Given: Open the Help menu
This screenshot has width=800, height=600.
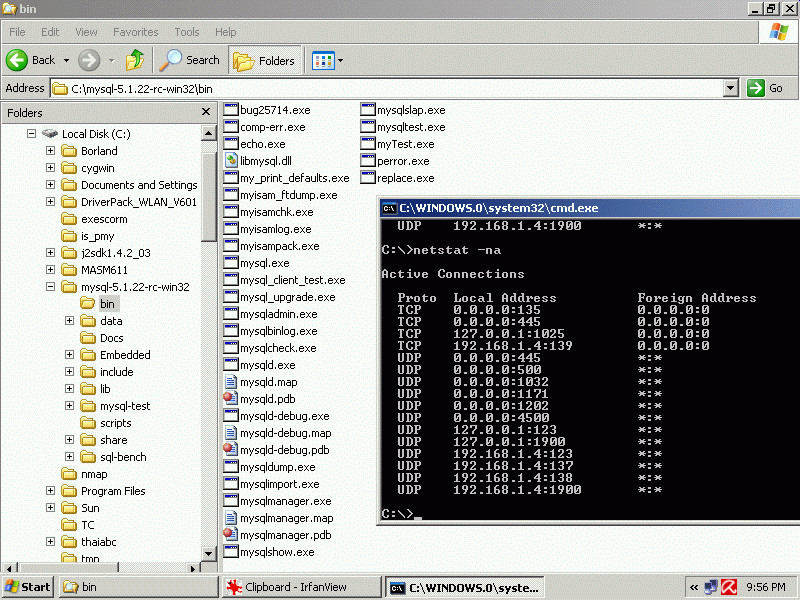Looking at the screenshot, I should tap(226, 32).
